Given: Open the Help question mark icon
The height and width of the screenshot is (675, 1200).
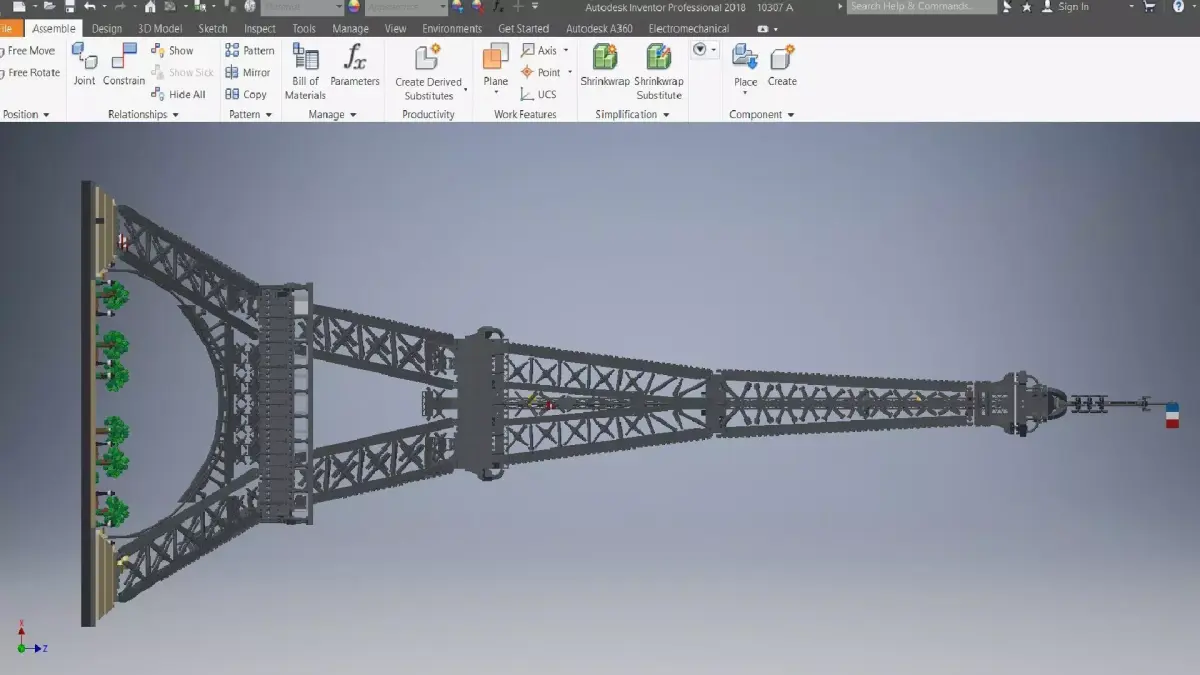Looking at the screenshot, I should 1178,7.
